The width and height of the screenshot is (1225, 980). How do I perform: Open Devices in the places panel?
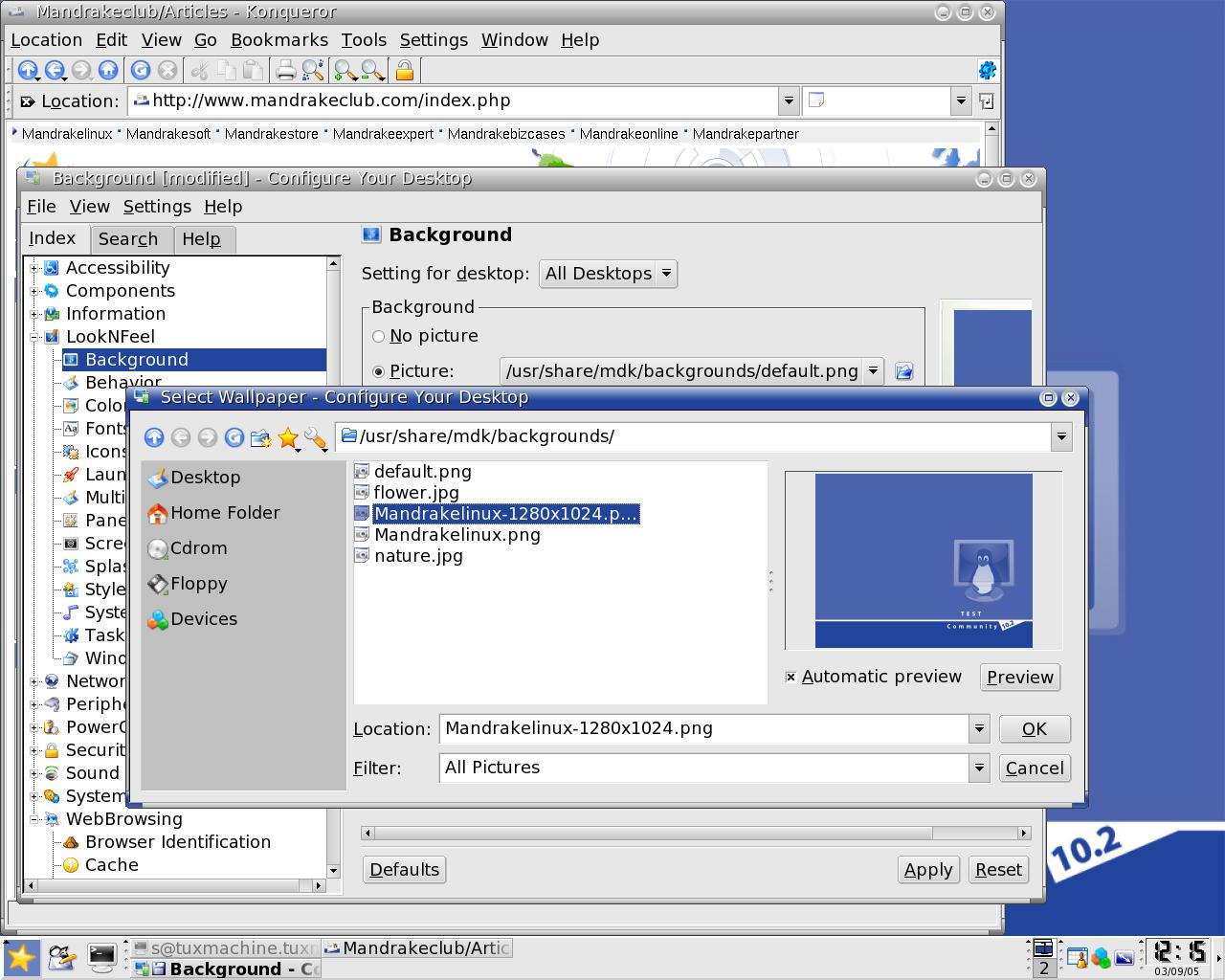point(192,619)
